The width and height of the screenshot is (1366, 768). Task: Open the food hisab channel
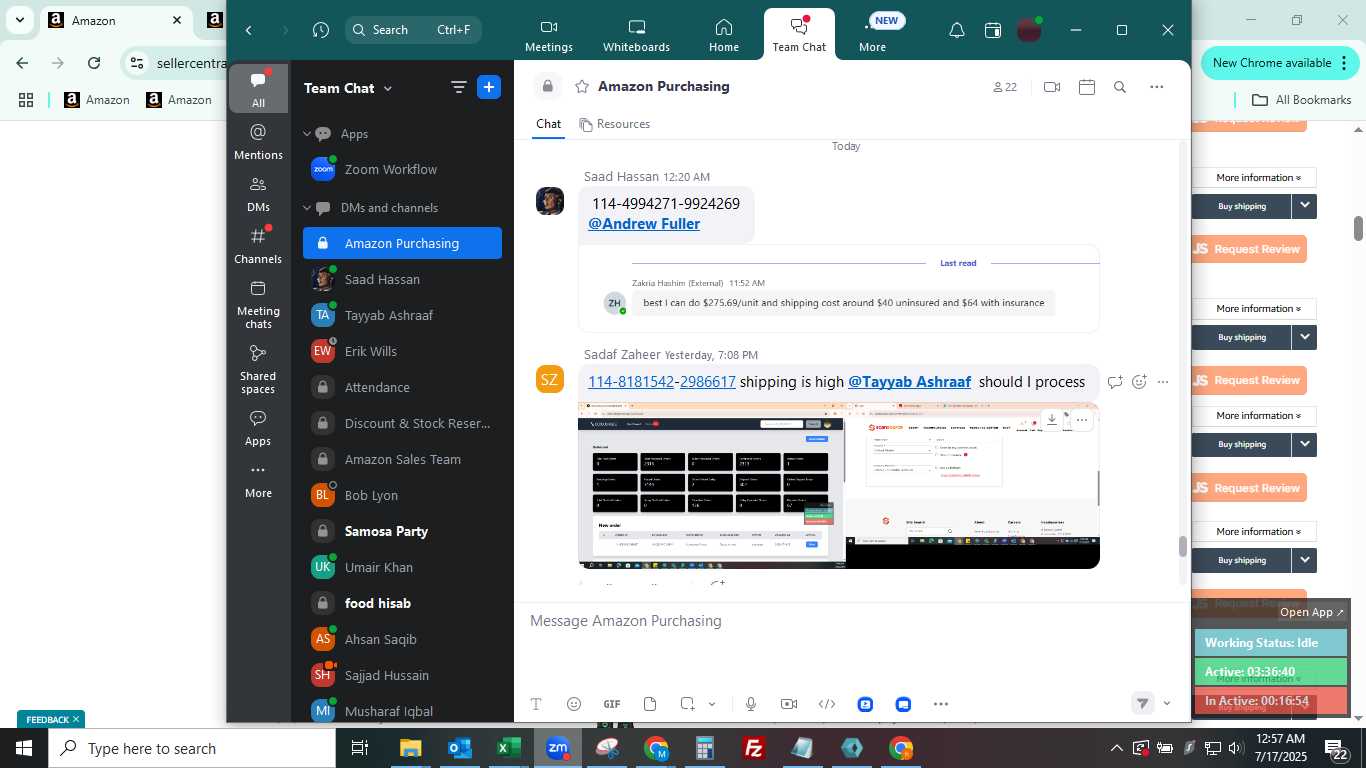tap(402, 603)
